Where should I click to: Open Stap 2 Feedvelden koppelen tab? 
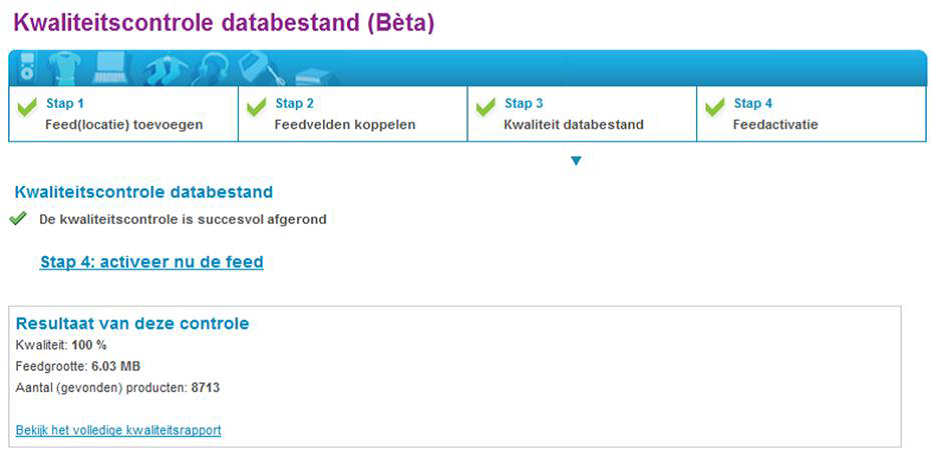(353, 114)
